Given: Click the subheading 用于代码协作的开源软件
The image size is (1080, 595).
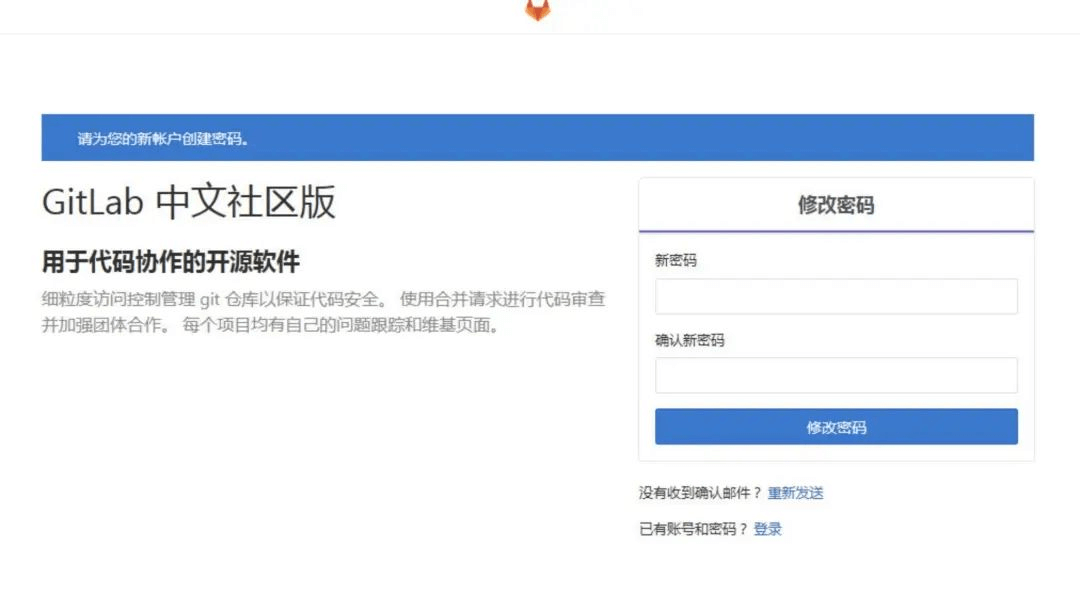Looking at the screenshot, I should tap(171, 262).
